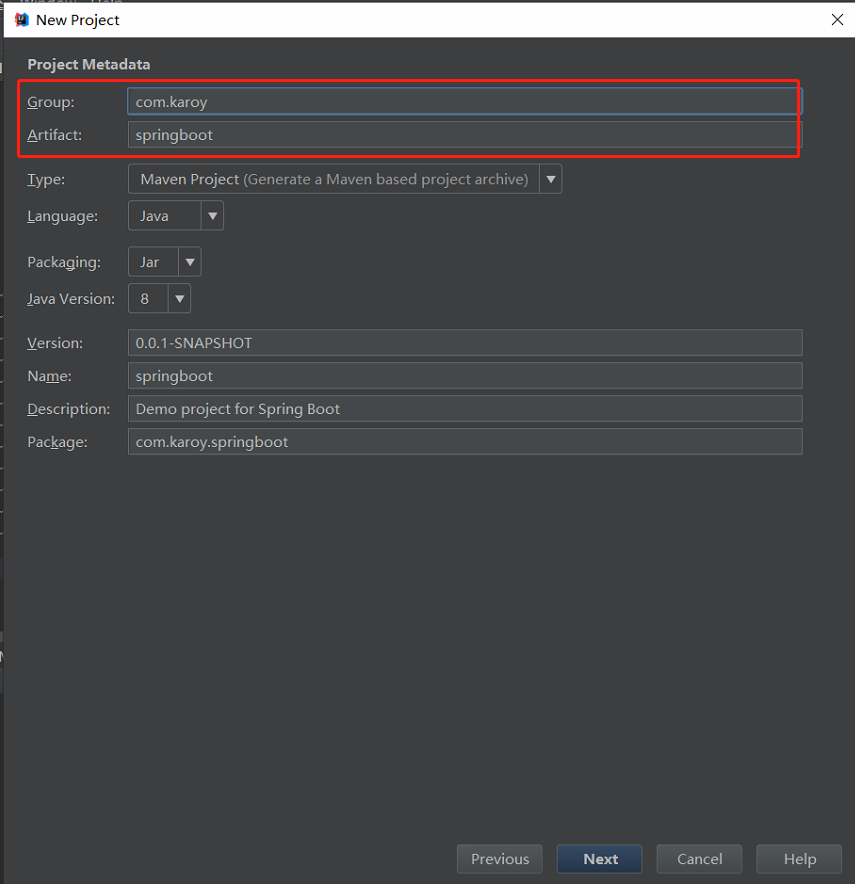Open Help for this dialog
The image size is (855, 884).
click(x=799, y=859)
